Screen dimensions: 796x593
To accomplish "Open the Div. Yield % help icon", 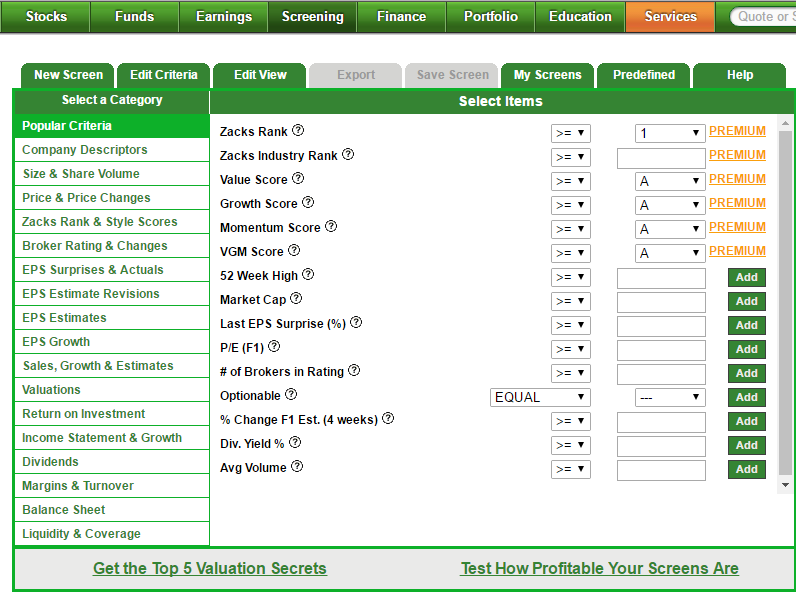I will point(295,443).
